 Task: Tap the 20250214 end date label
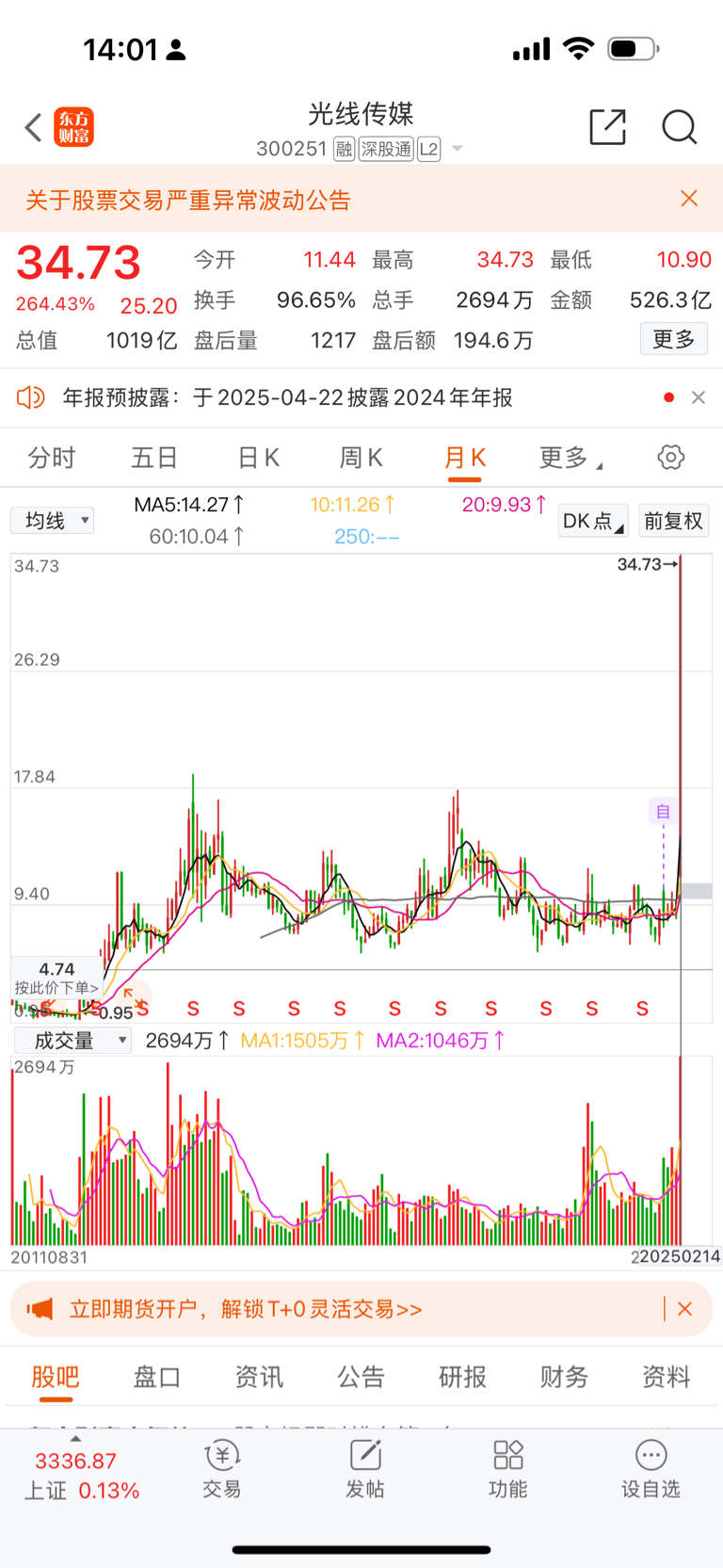[680, 1257]
